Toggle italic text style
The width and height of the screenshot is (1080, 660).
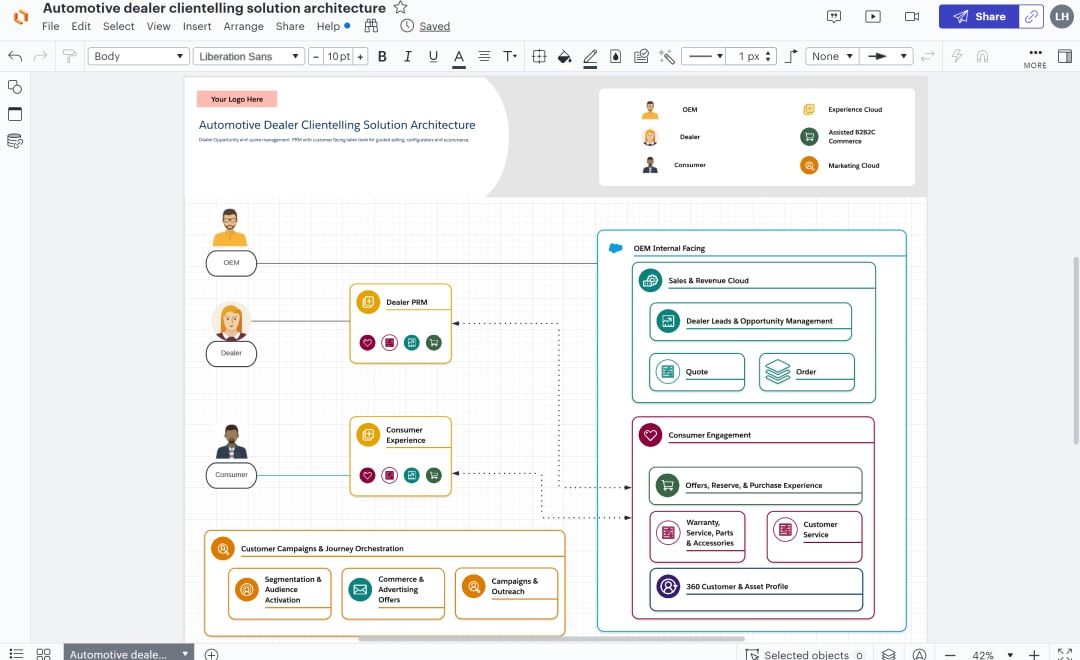click(x=407, y=57)
